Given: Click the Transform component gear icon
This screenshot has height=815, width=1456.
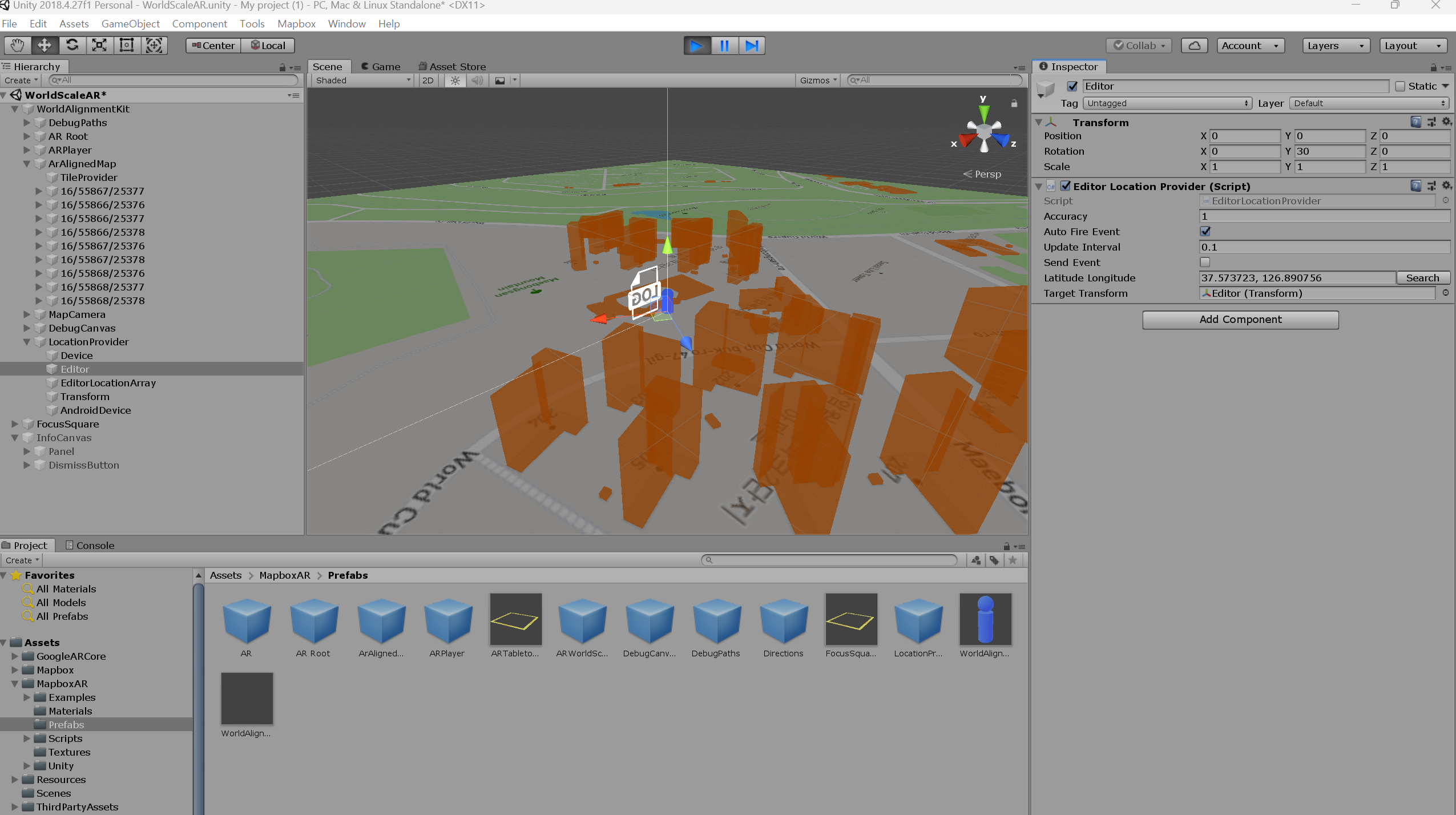Looking at the screenshot, I should click(x=1447, y=122).
